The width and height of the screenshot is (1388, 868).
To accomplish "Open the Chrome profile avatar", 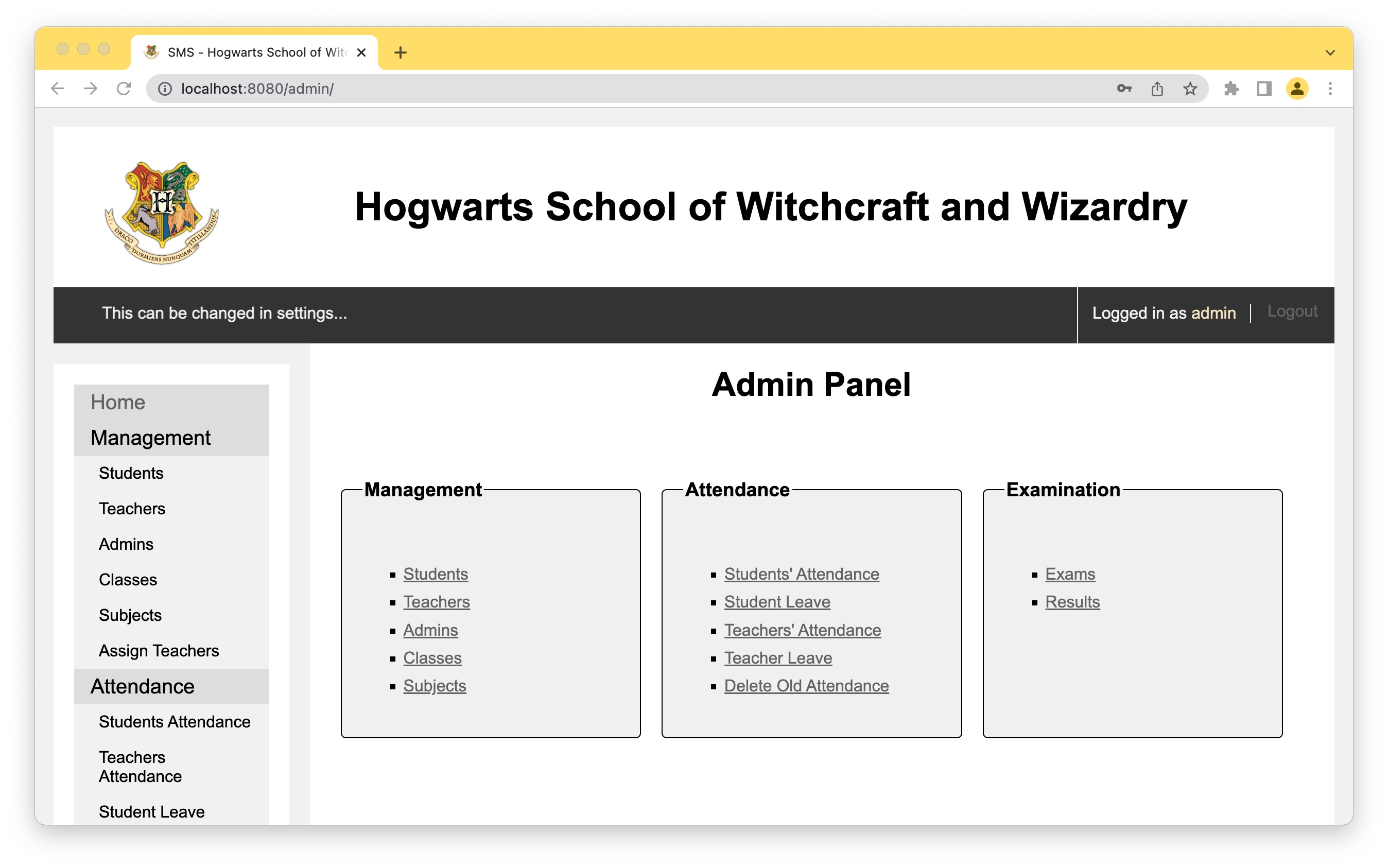I will click(1297, 89).
